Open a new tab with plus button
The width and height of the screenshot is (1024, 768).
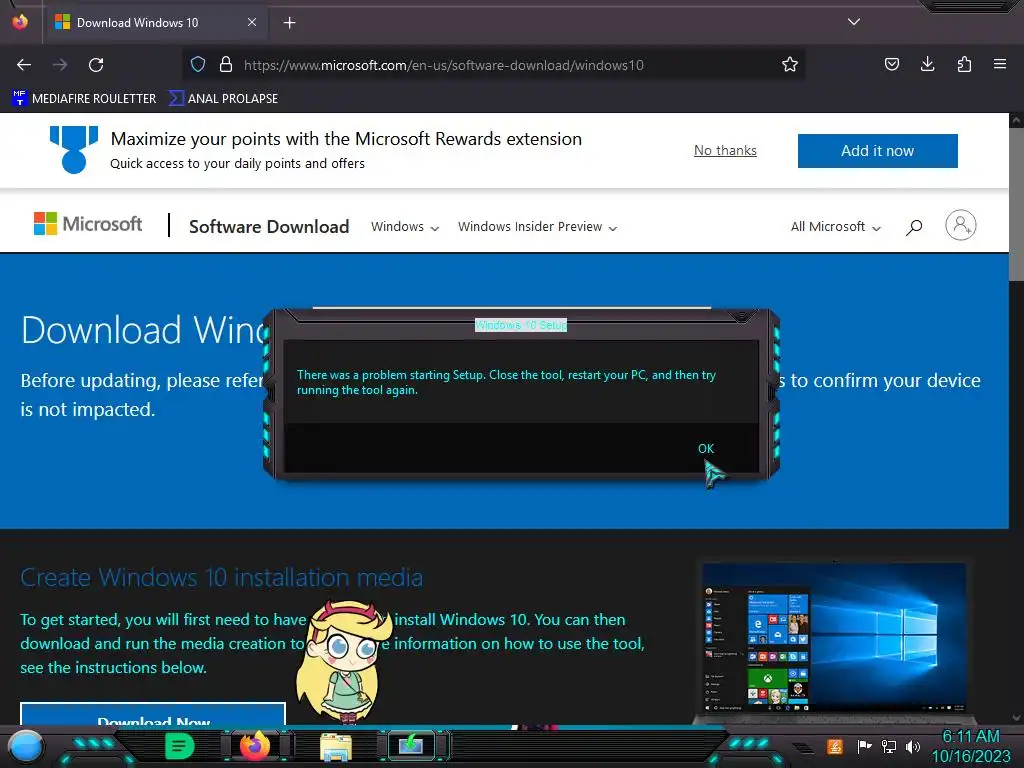(x=289, y=23)
